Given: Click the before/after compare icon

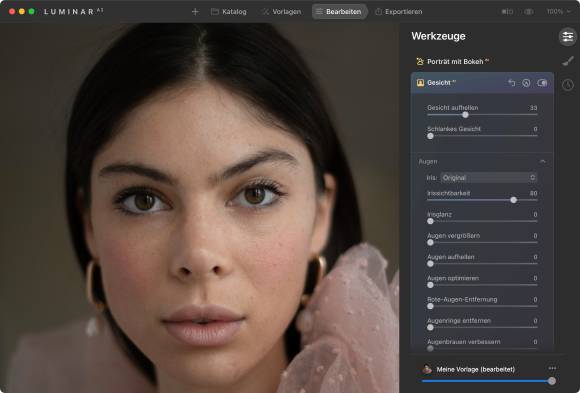Looking at the screenshot, I should pyautogui.click(x=507, y=12).
